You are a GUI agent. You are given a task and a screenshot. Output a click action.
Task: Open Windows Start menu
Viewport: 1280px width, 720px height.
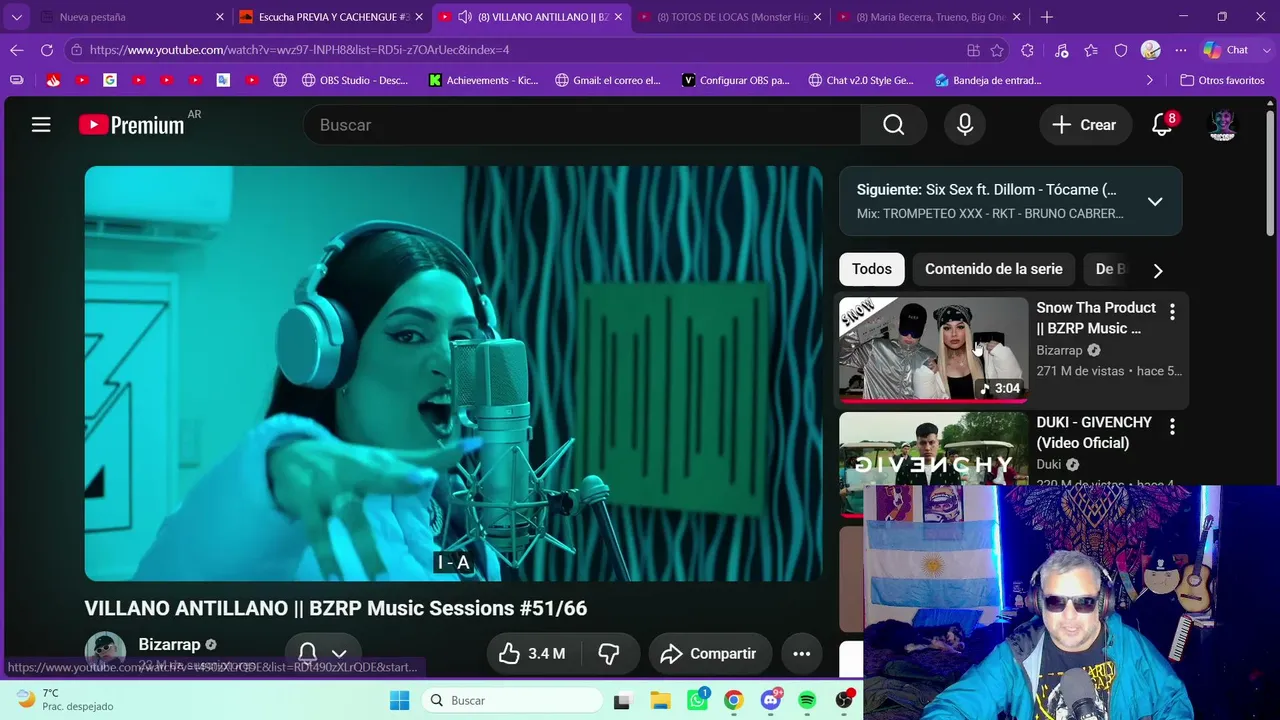tap(399, 700)
